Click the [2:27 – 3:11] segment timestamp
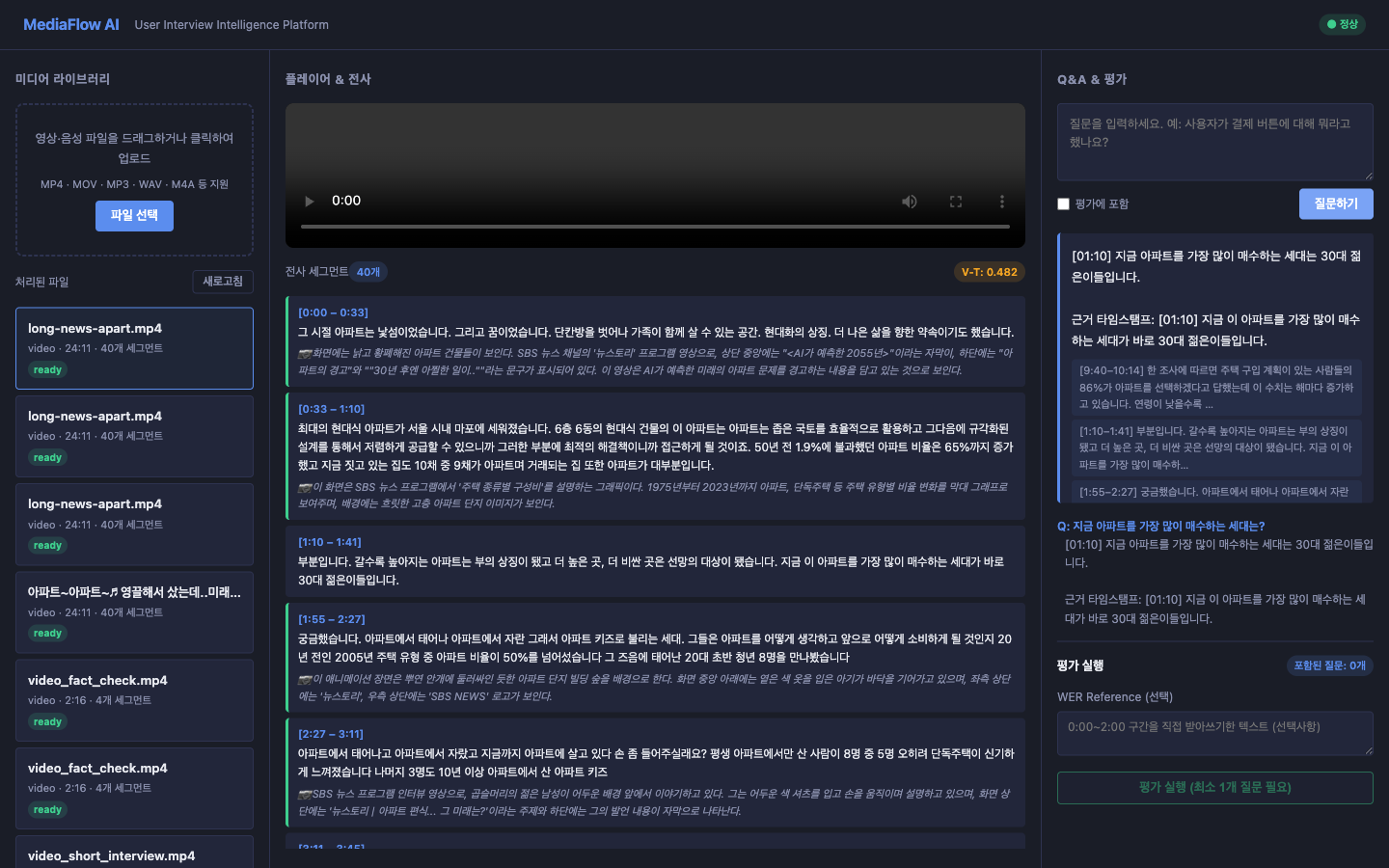Viewport: 1389px width, 868px height. [330, 734]
